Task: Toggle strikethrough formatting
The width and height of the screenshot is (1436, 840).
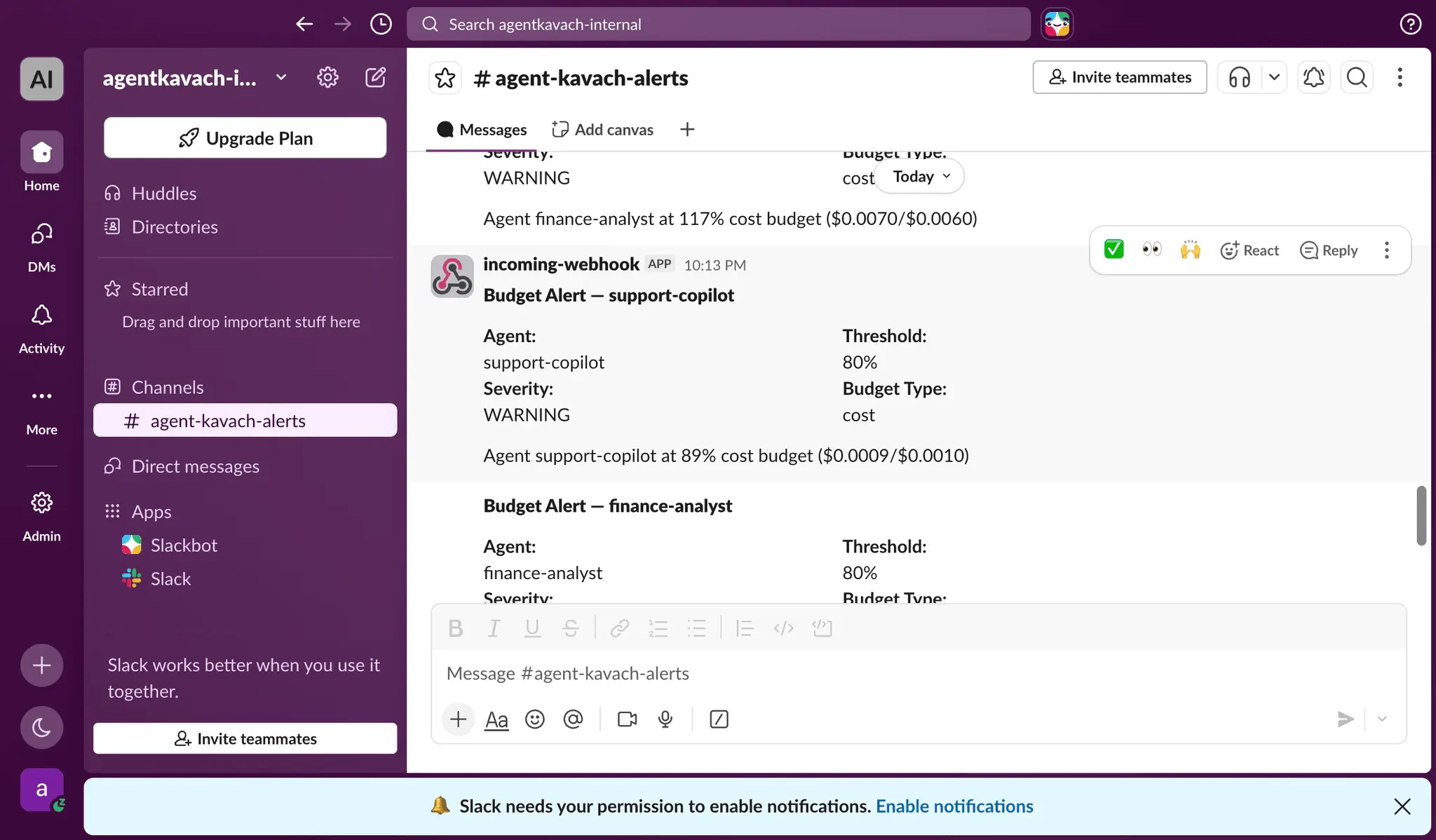Action: click(x=571, y=628)
